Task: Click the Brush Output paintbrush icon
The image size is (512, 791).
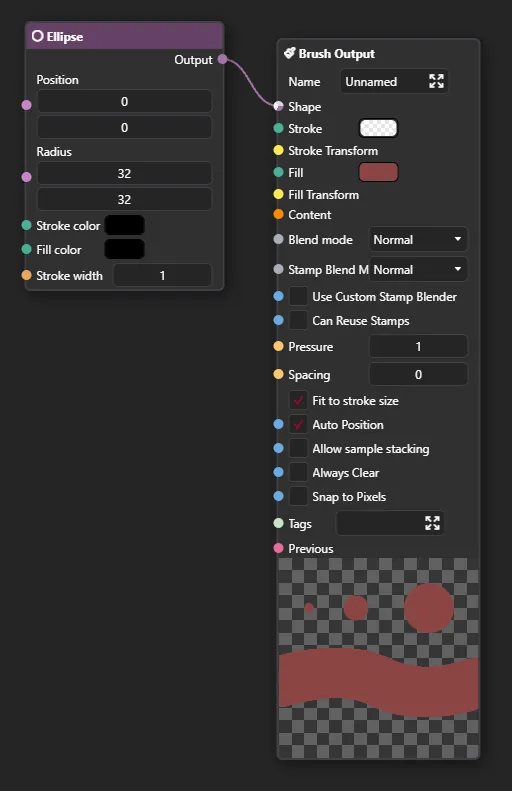Action: coord(290,53)
